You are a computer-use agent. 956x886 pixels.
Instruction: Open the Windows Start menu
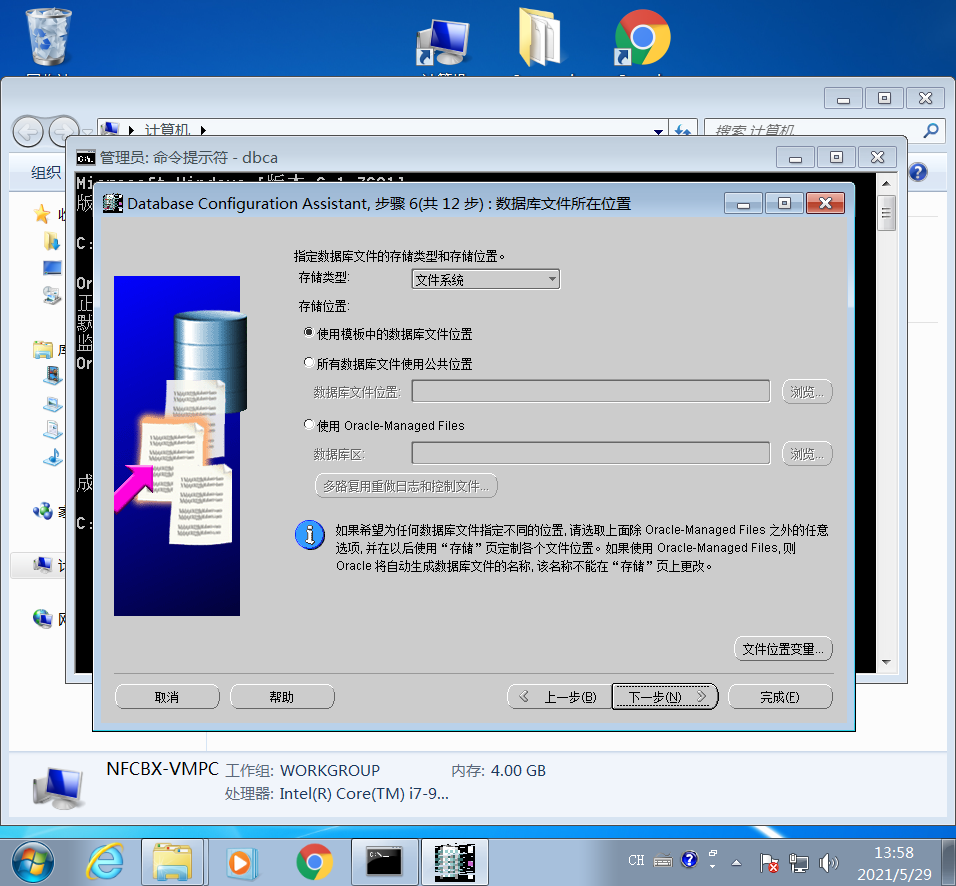32,860
